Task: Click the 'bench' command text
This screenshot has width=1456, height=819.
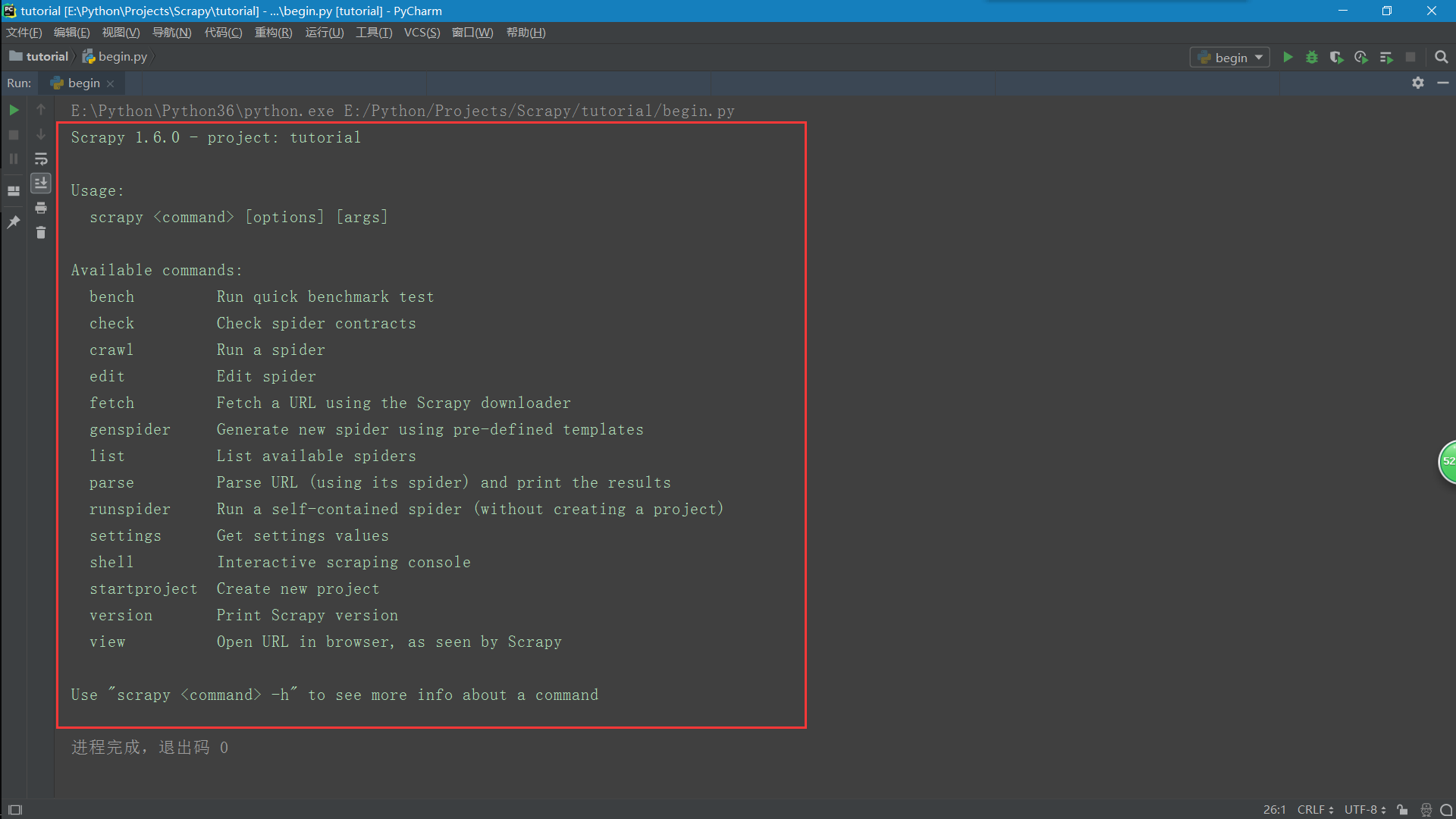Action: (111, 297)
